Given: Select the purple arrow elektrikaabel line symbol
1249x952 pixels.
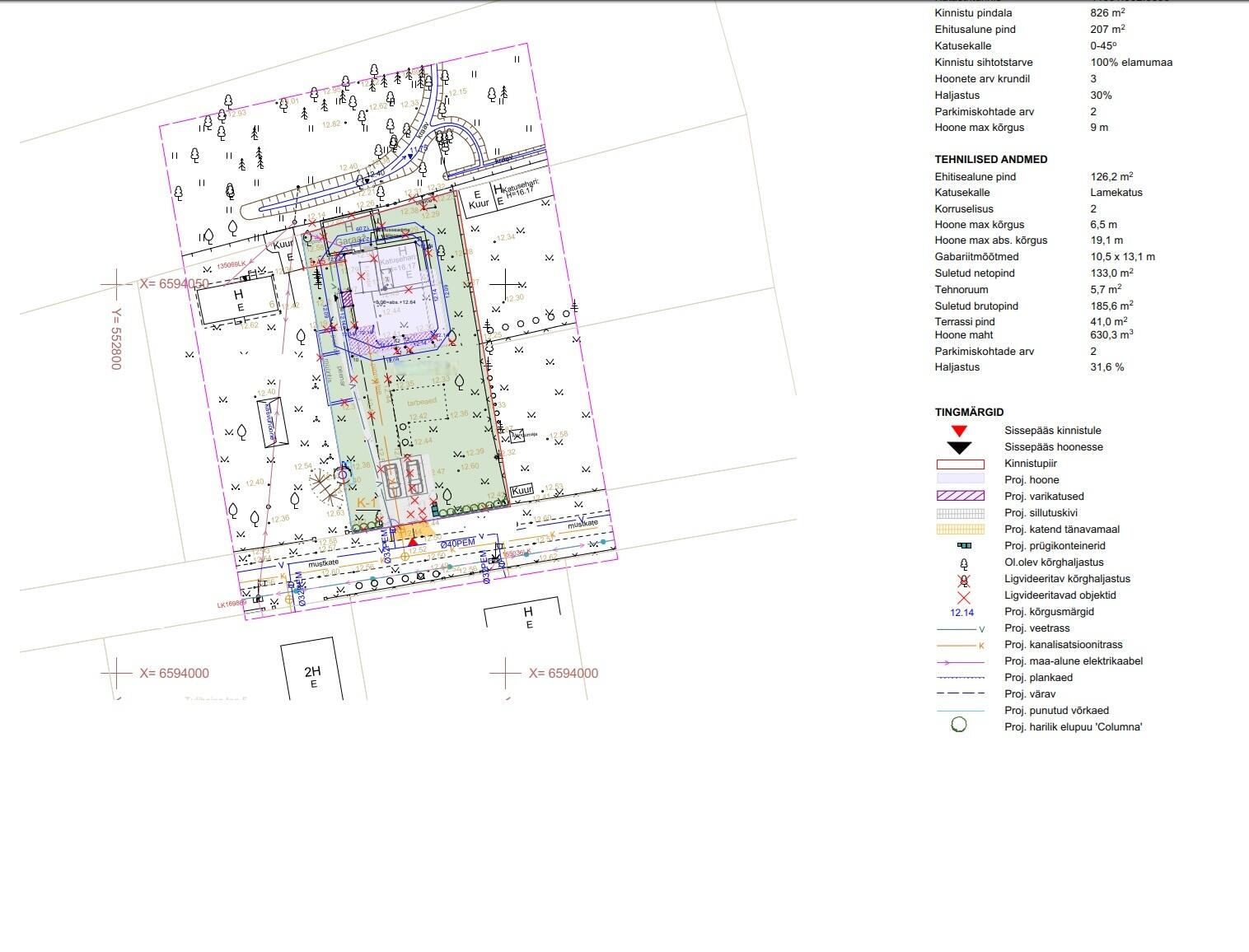Looking at the screenshot, I should tap(960, 662).
